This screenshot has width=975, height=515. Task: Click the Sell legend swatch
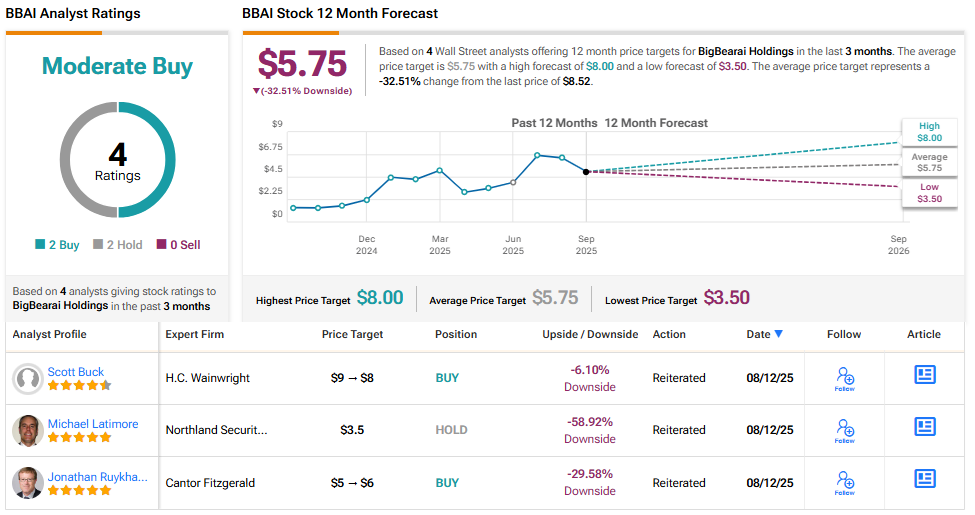coord(161,245)
